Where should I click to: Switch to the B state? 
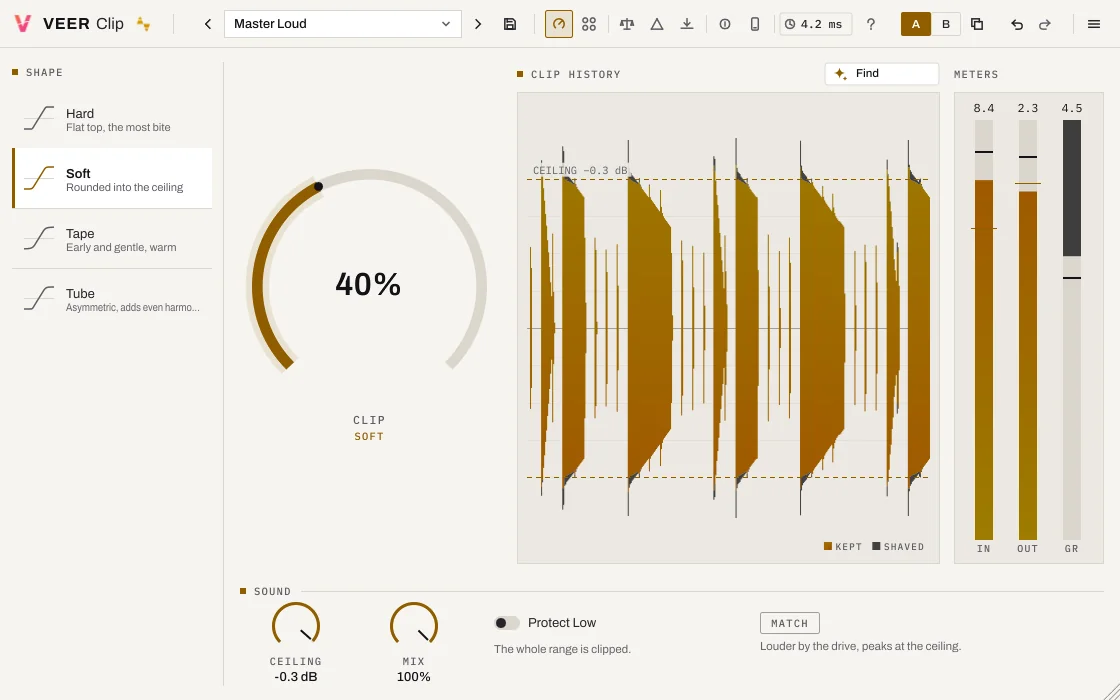[946, 24]
